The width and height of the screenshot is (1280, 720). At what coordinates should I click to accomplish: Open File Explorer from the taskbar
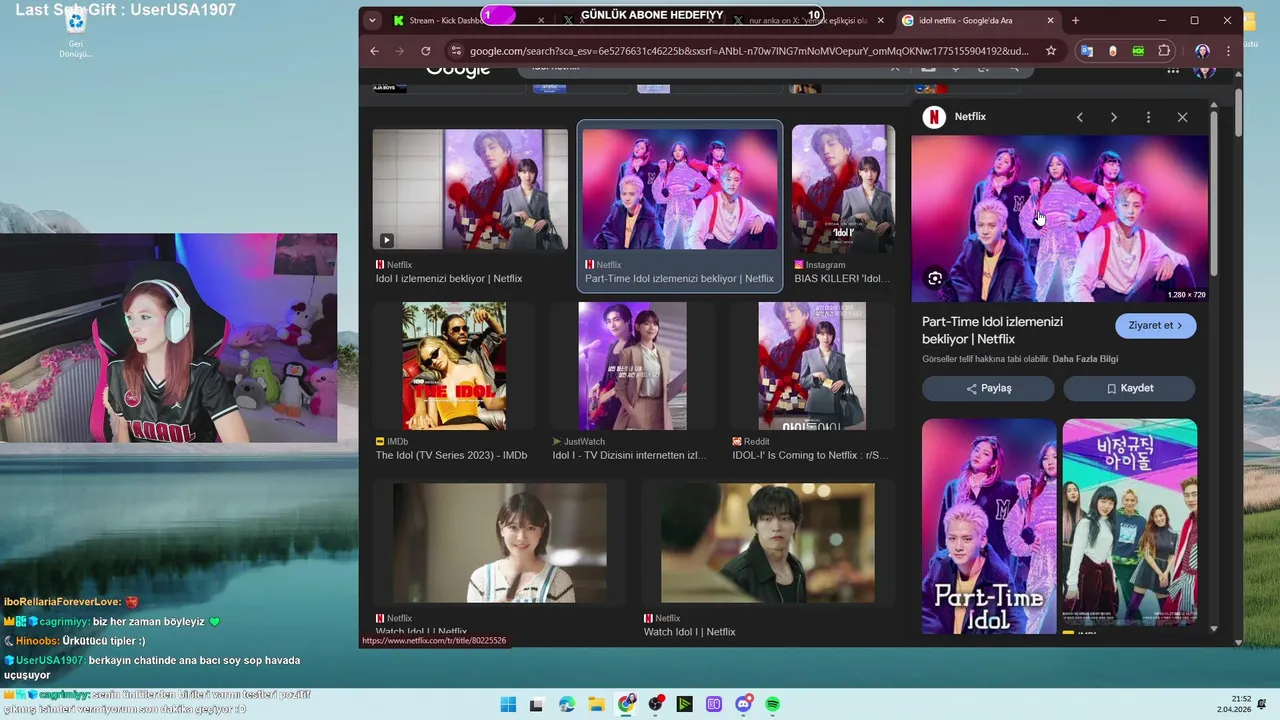[596, 704]
